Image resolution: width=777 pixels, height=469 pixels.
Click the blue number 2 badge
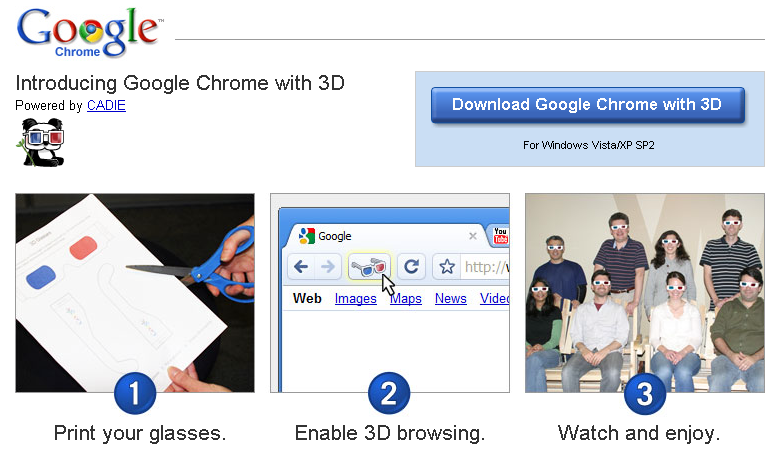[x=389, y=393]
